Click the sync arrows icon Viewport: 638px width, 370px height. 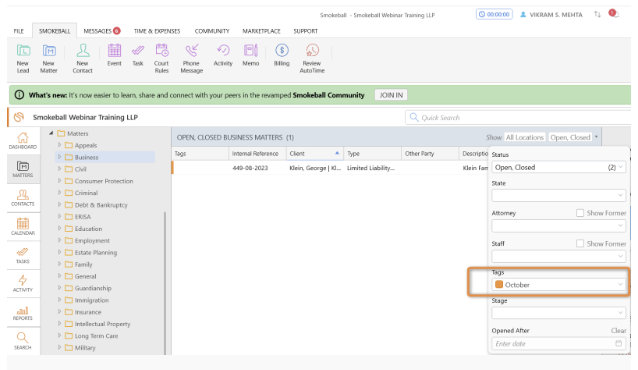pos(597,14)
